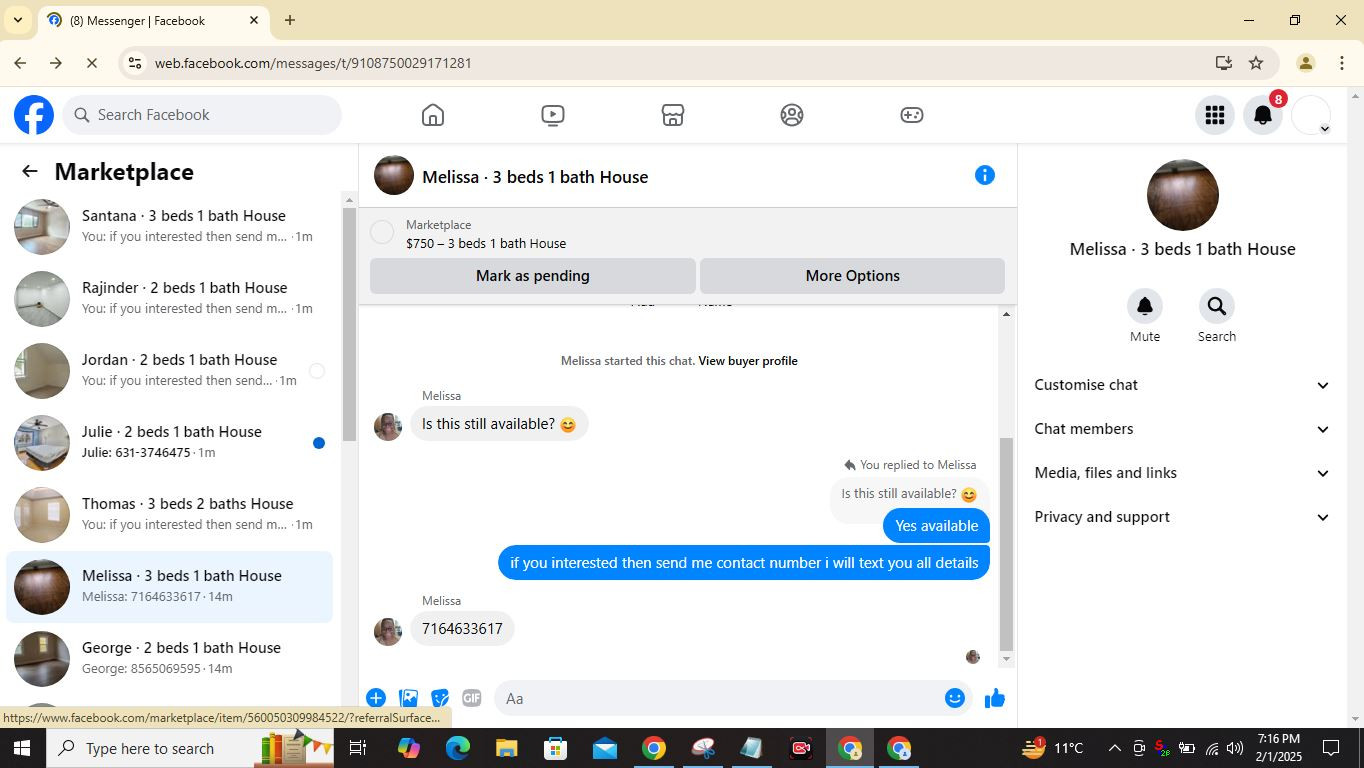Click the chat list vertical scrollbar
Viewport: 1364px width, 768px height.
(x=349, y=325)
